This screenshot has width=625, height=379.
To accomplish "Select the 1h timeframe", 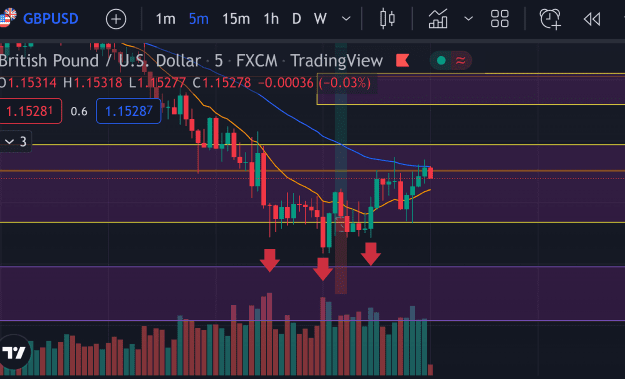I will pos(271,19).
